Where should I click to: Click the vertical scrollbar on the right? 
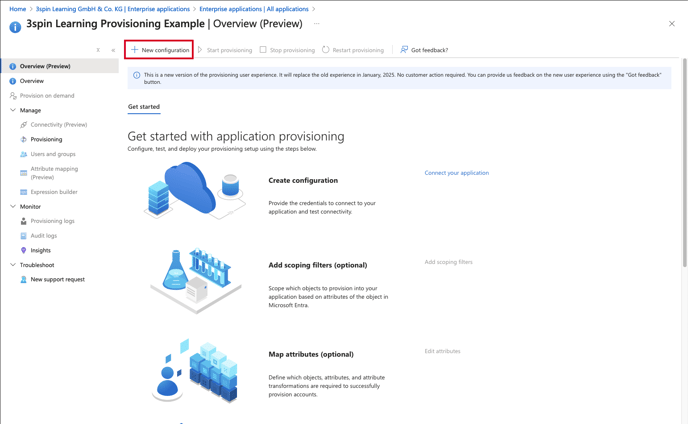point(684,162)
